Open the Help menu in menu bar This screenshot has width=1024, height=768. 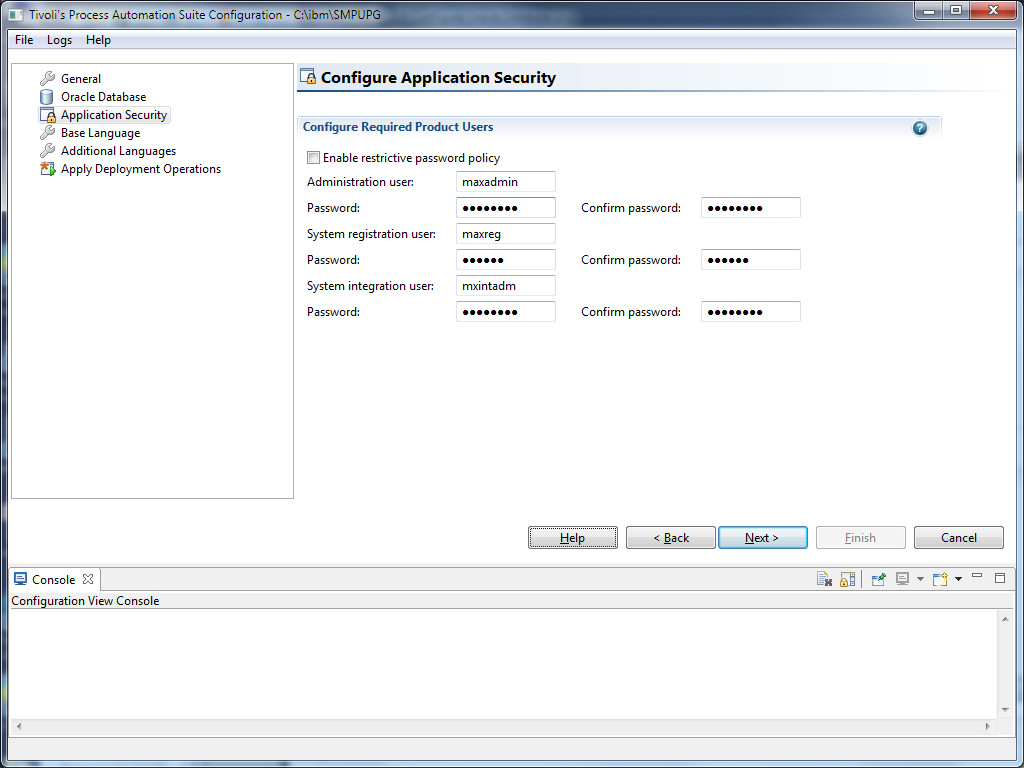coord(98,40)
